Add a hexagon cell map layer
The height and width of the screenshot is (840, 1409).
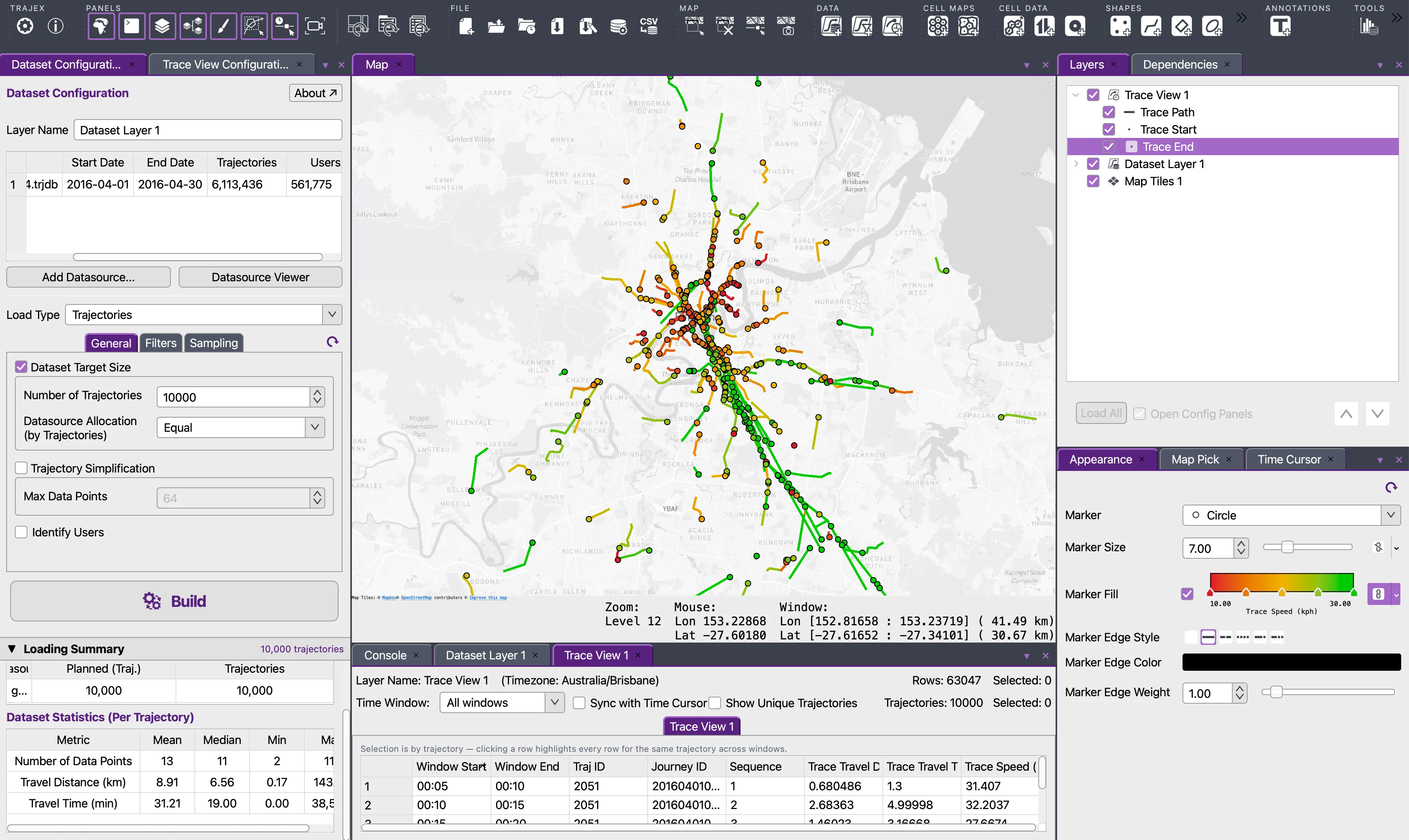coord(938,26)
